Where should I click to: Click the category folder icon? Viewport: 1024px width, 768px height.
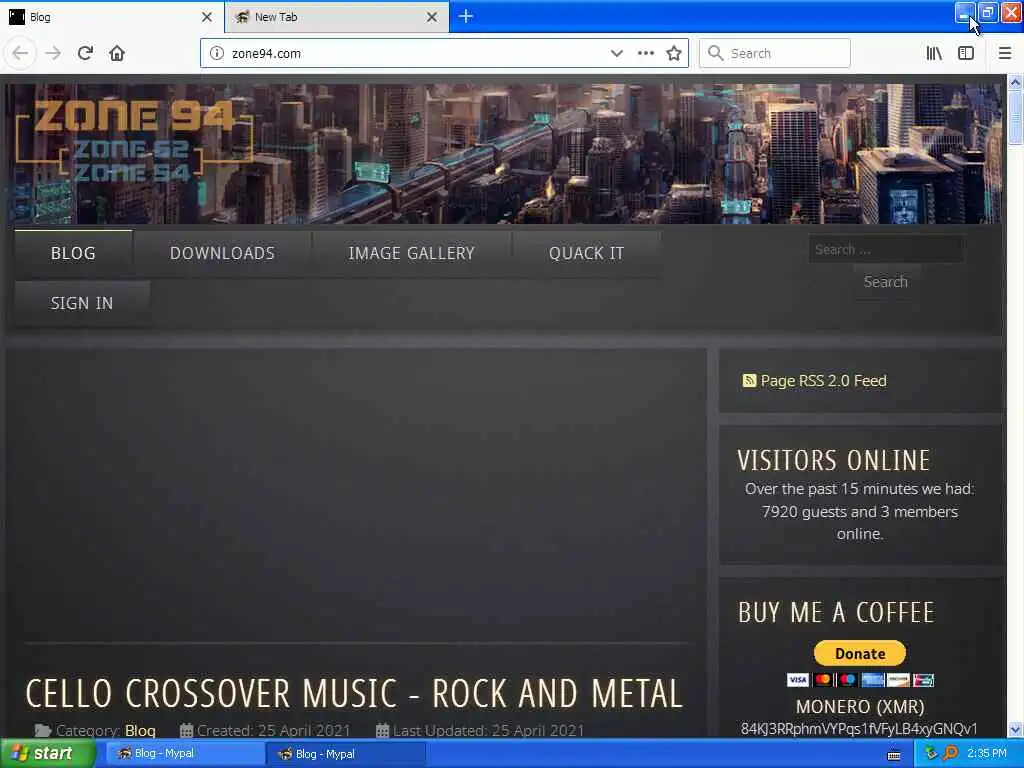tap(43, 730)
